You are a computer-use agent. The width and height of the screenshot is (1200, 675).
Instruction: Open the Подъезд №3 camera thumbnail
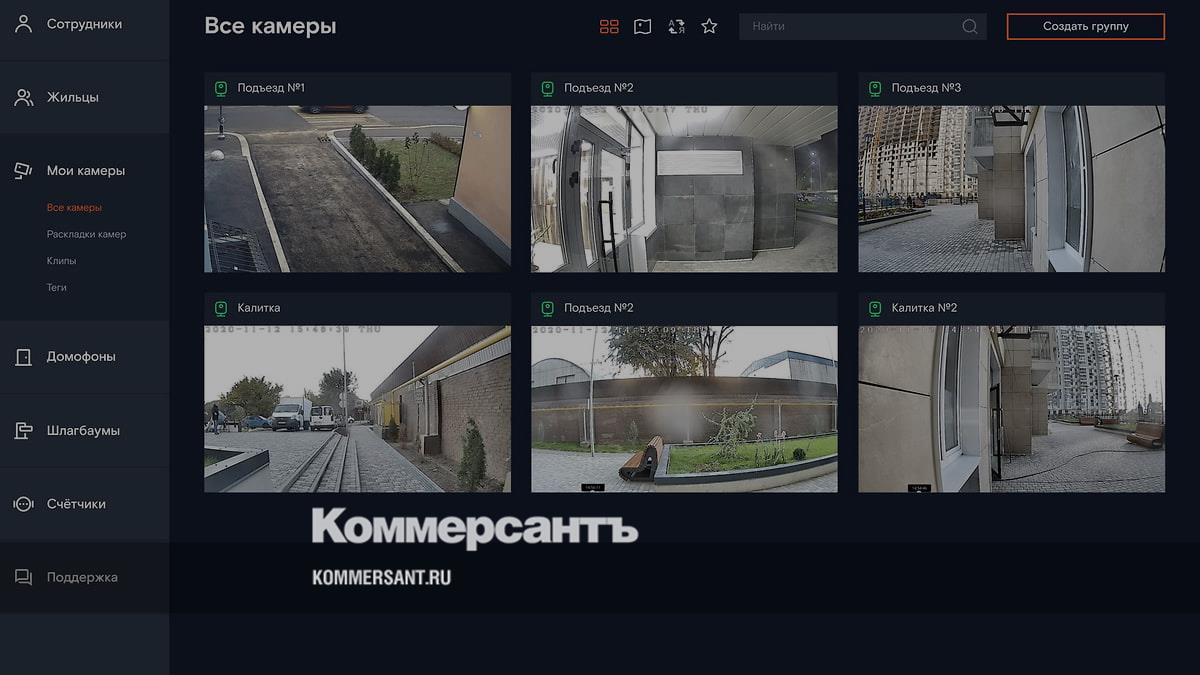click(1011, 188)
